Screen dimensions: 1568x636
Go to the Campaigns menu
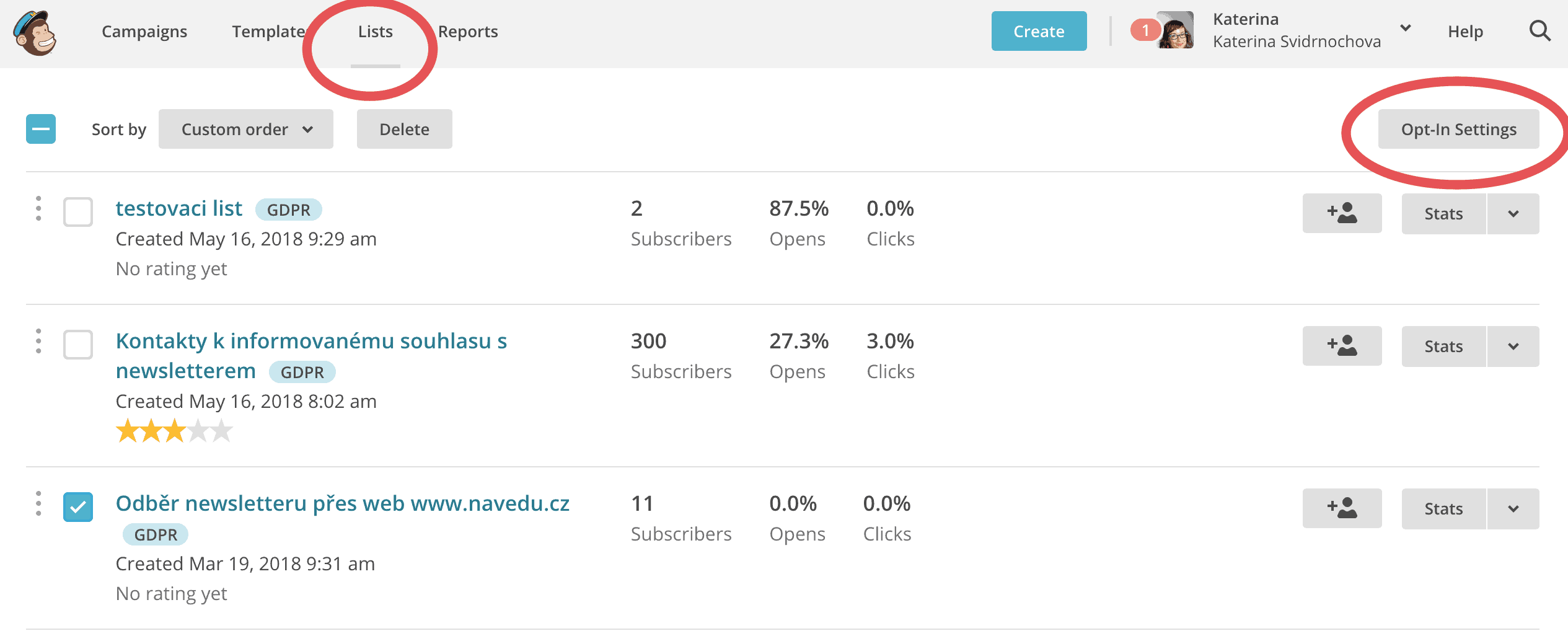point(144,32)
